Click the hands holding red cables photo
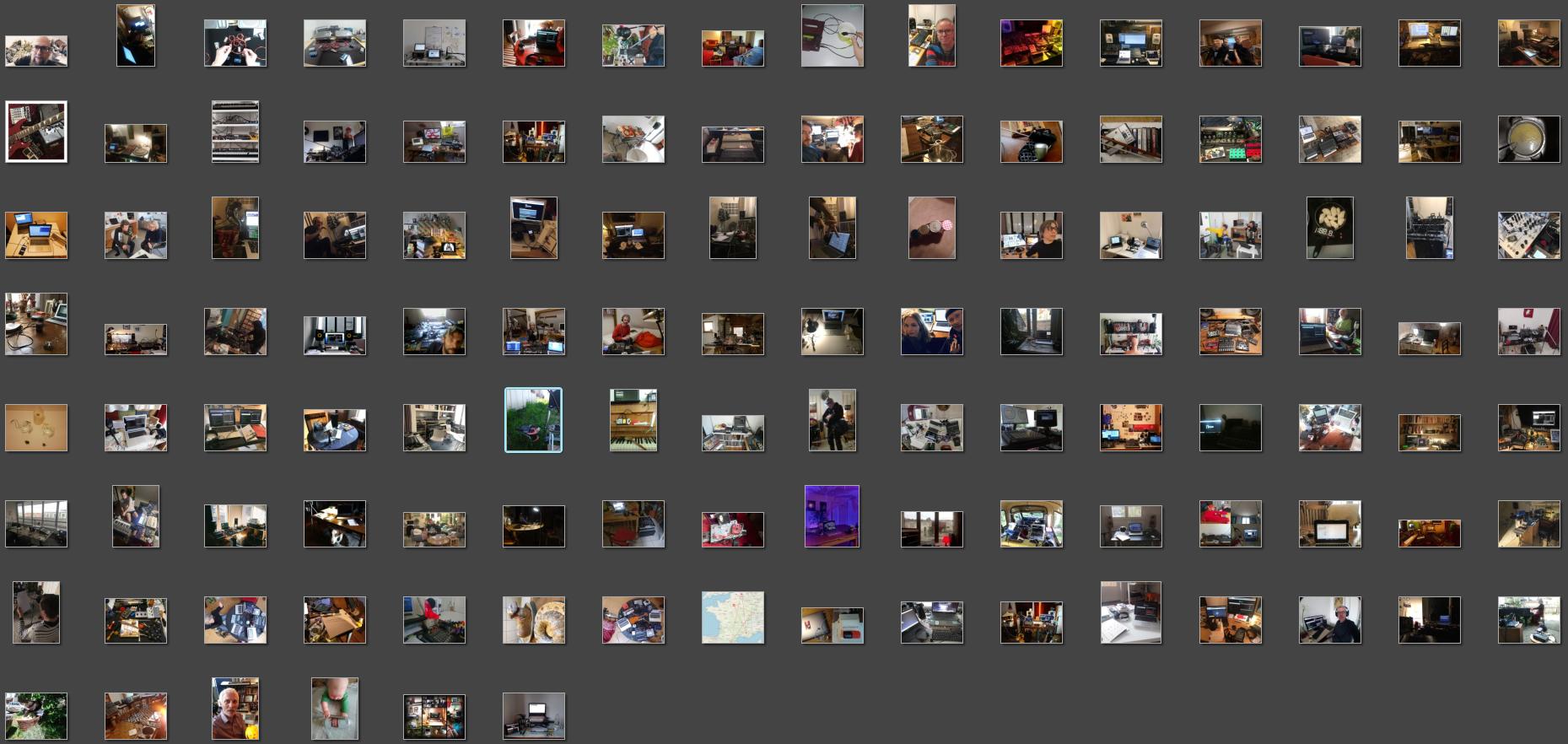Viewport: 1568px width, 744px height. pyautogui.click(x=235, y=43)
